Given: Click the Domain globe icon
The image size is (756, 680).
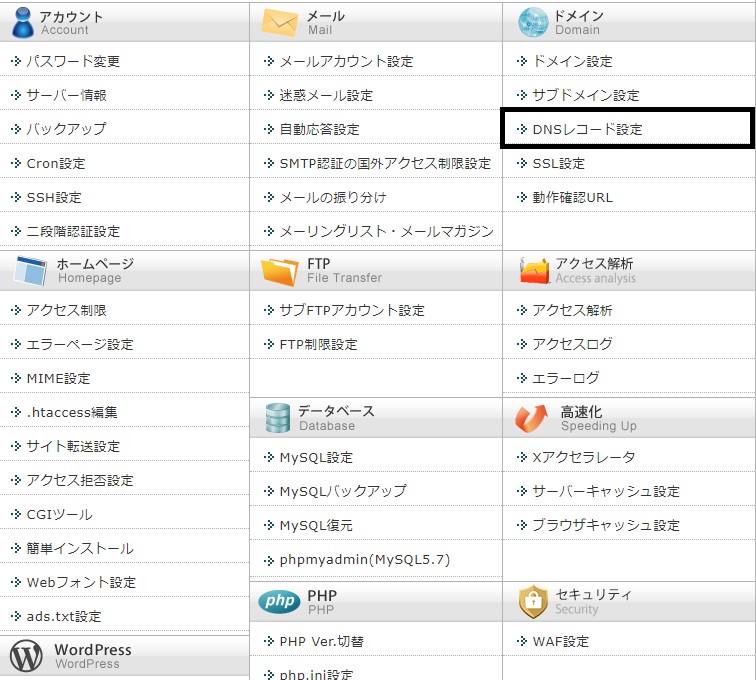Looking at the screenshot, I should [x=533, y=23].
